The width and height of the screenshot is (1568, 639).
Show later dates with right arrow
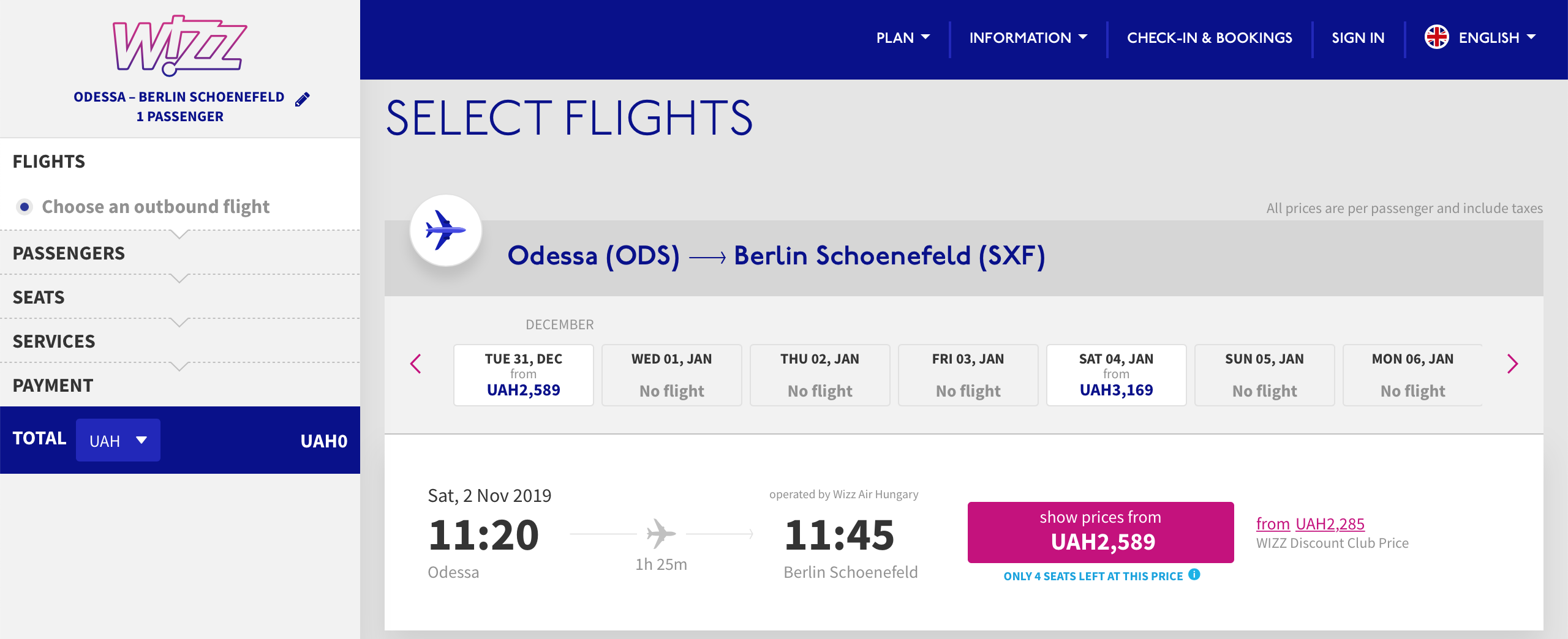[x=1512, y=364]
